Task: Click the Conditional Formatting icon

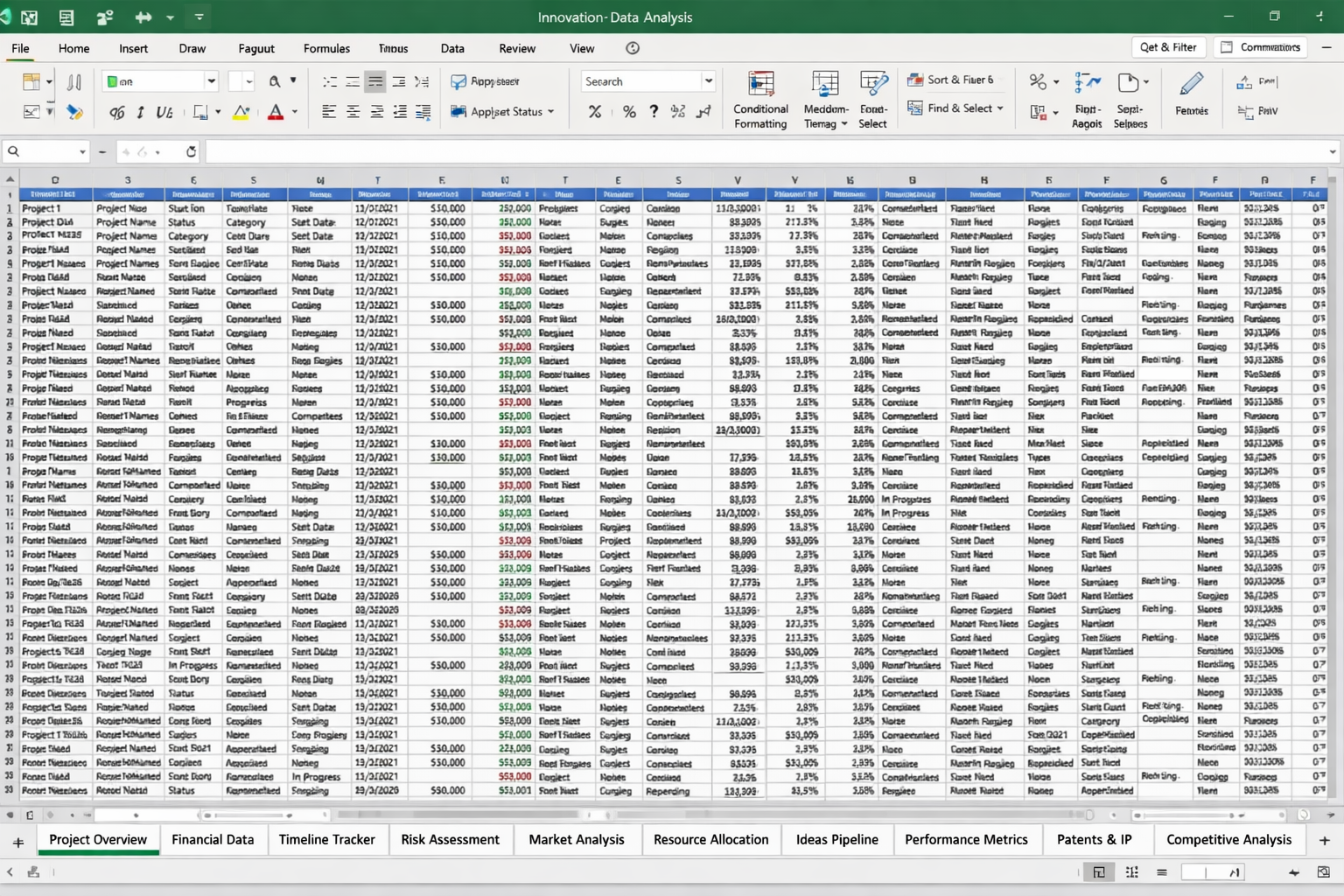Action: [760, 84]
